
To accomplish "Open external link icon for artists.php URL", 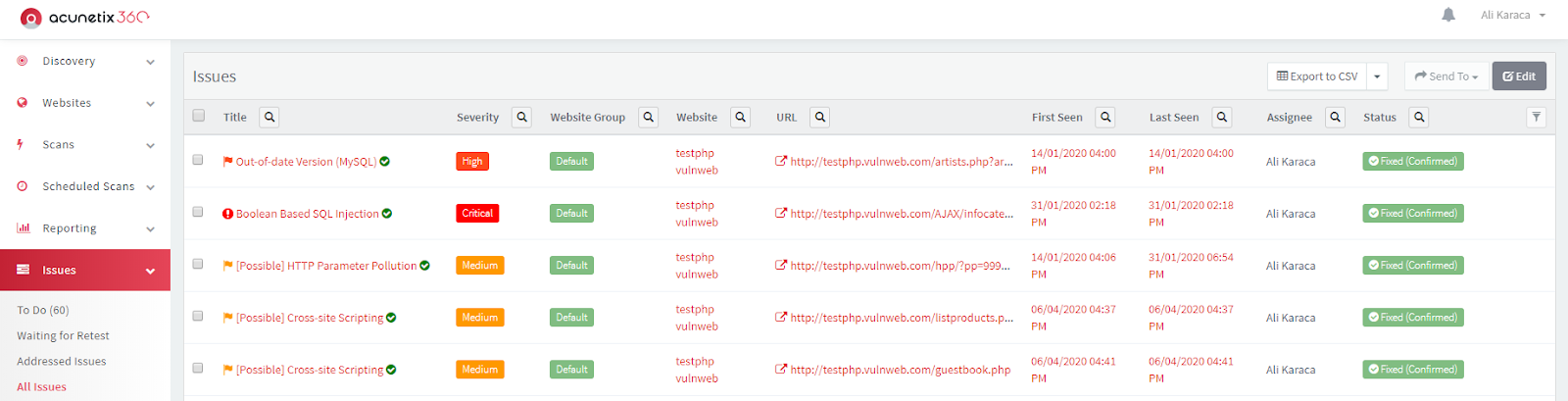I will 781,161.
